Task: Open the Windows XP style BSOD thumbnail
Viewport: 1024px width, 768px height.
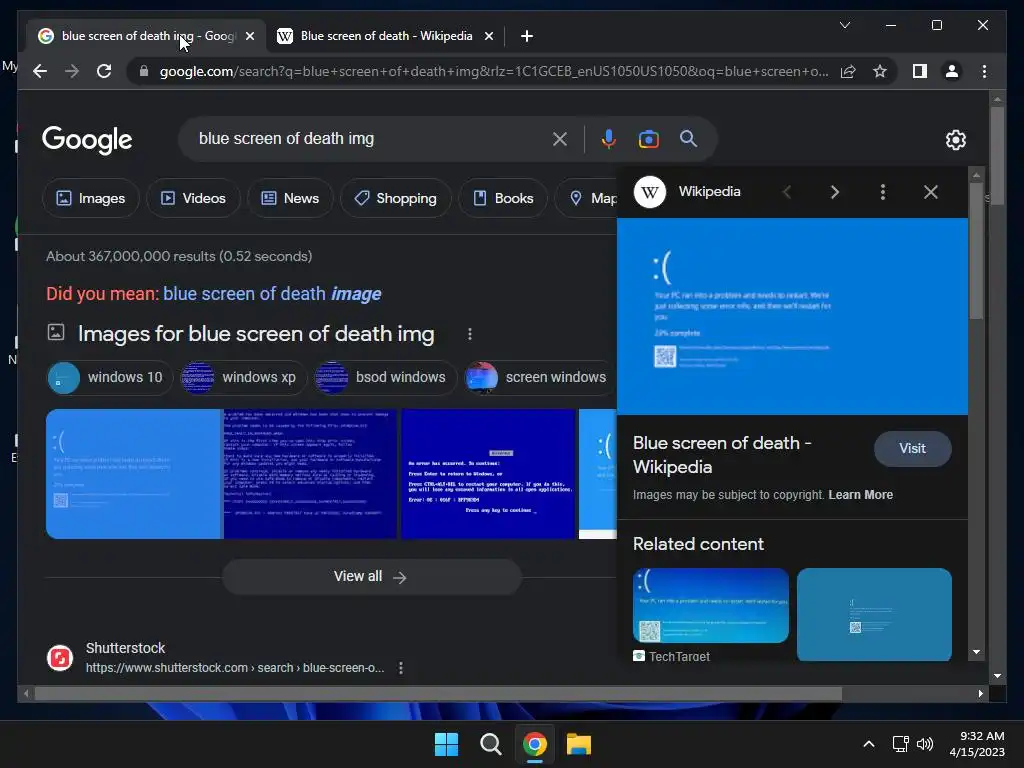Action: (310, 474)
